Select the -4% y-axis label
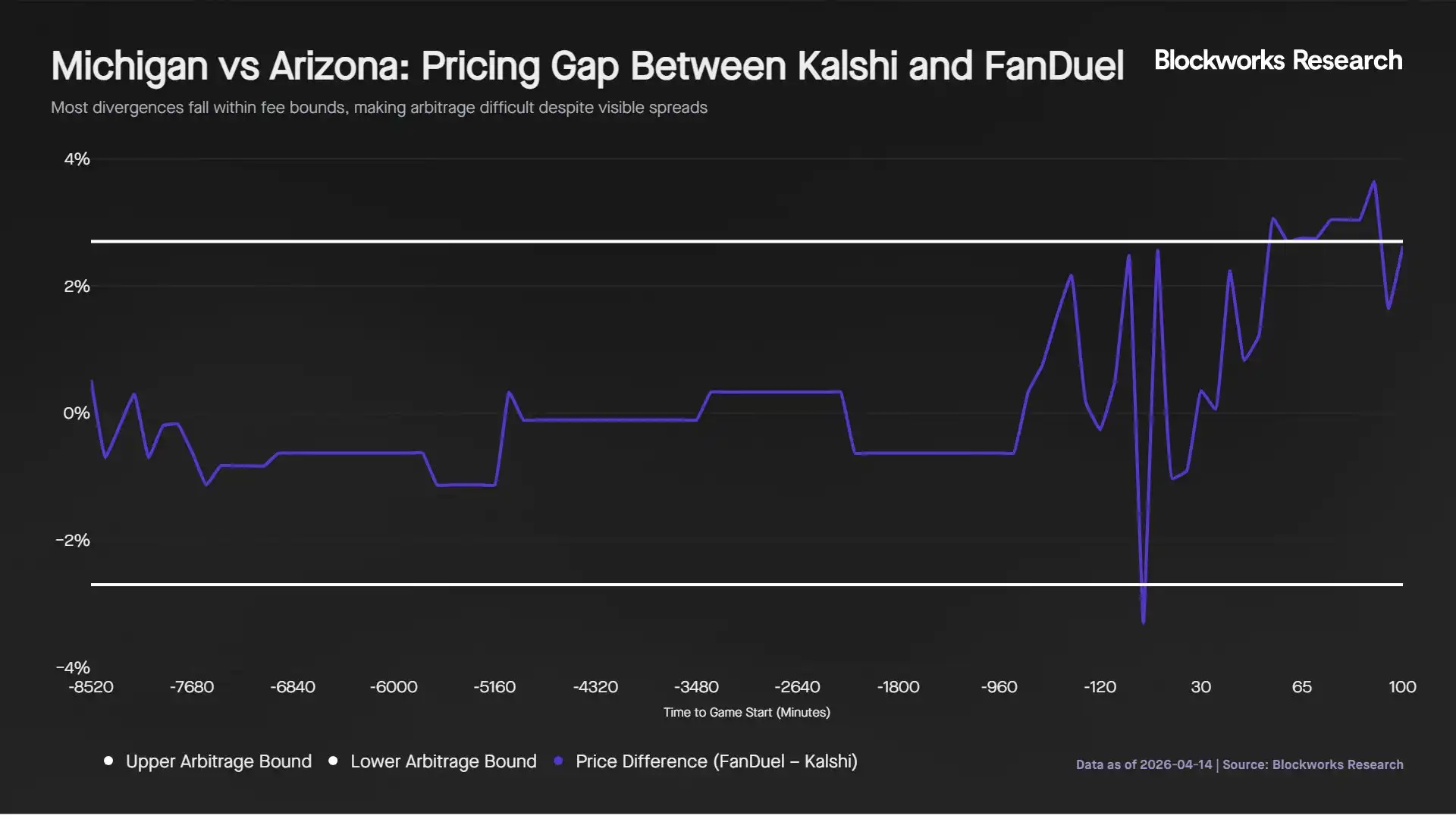Image resolution: width=1456 pixels, height=819 pixels. 74,667
